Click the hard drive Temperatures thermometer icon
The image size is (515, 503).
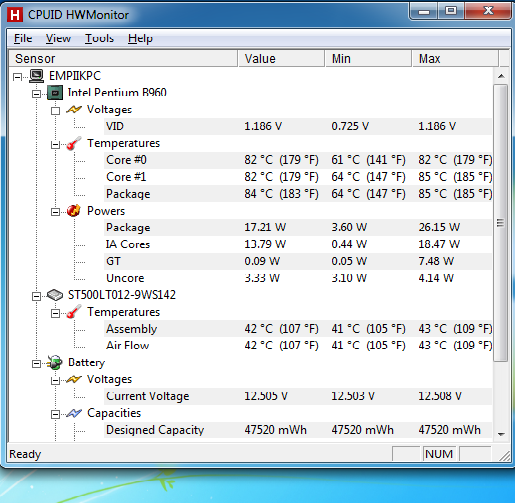[74, 312]
